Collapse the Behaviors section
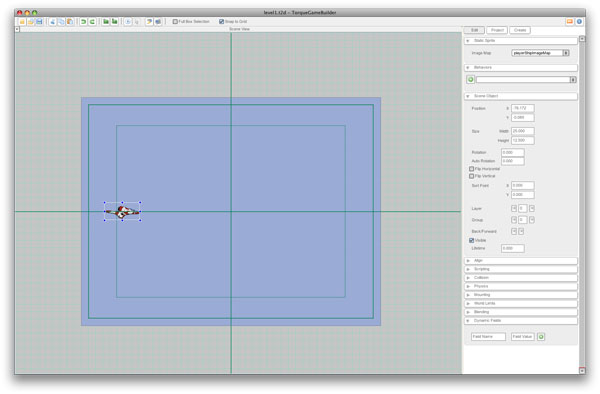 (x=521, y=68)
